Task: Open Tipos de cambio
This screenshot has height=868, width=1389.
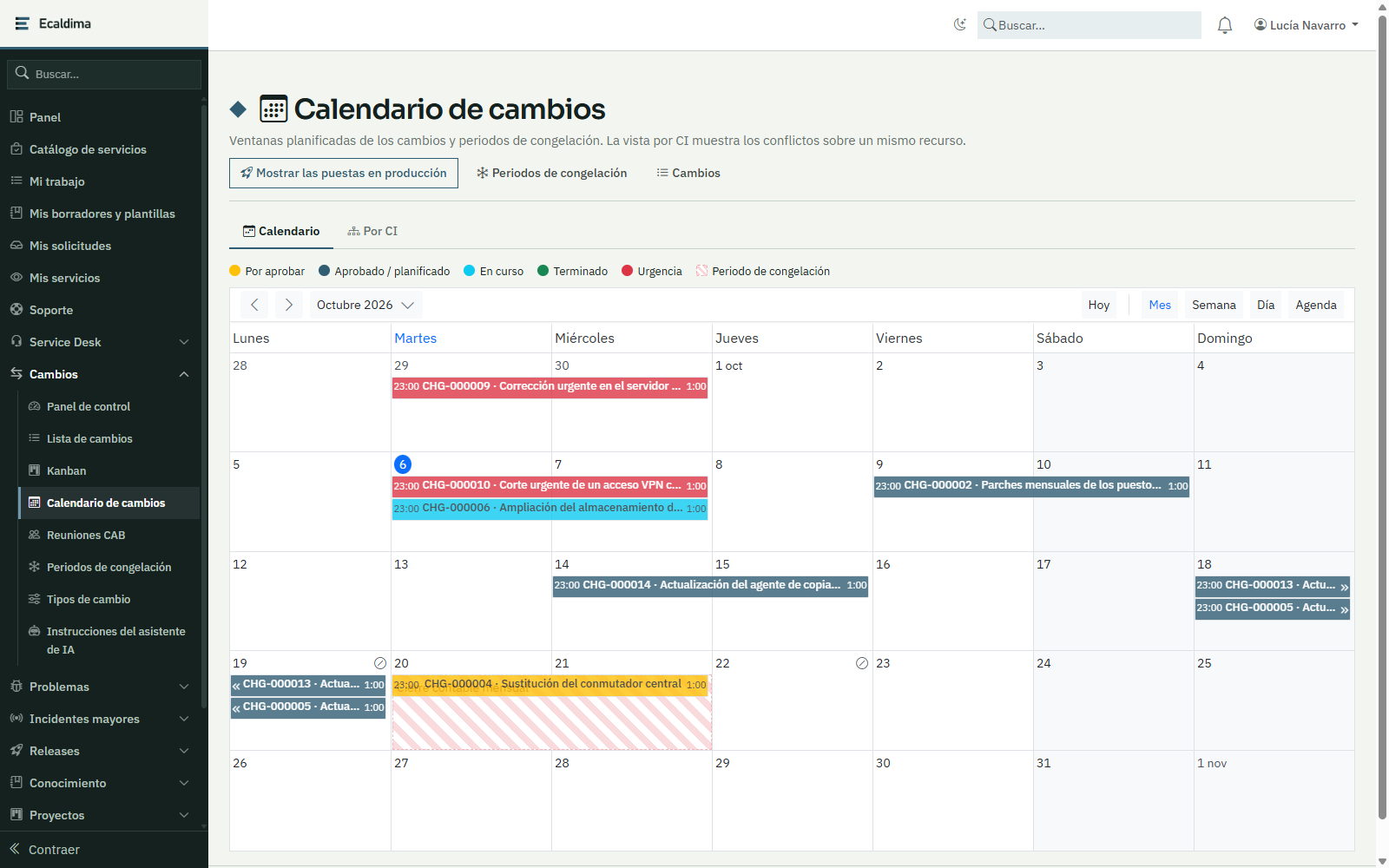Action: 109,599
